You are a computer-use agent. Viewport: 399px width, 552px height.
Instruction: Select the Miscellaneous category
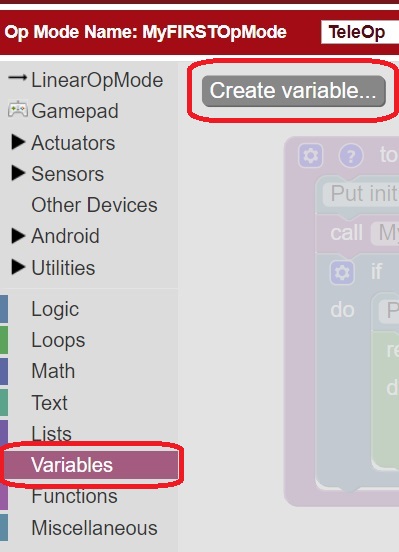[x=94, y=528]
